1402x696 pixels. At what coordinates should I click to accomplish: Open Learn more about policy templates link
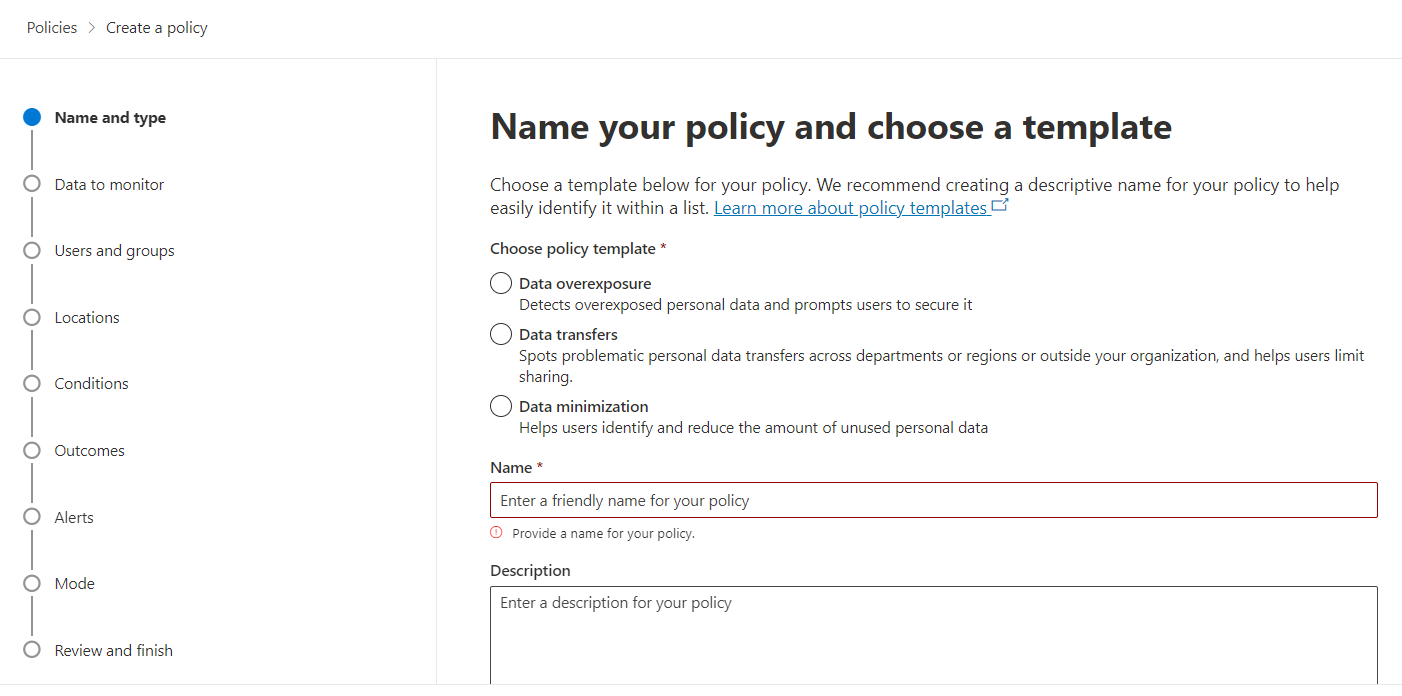850,208
